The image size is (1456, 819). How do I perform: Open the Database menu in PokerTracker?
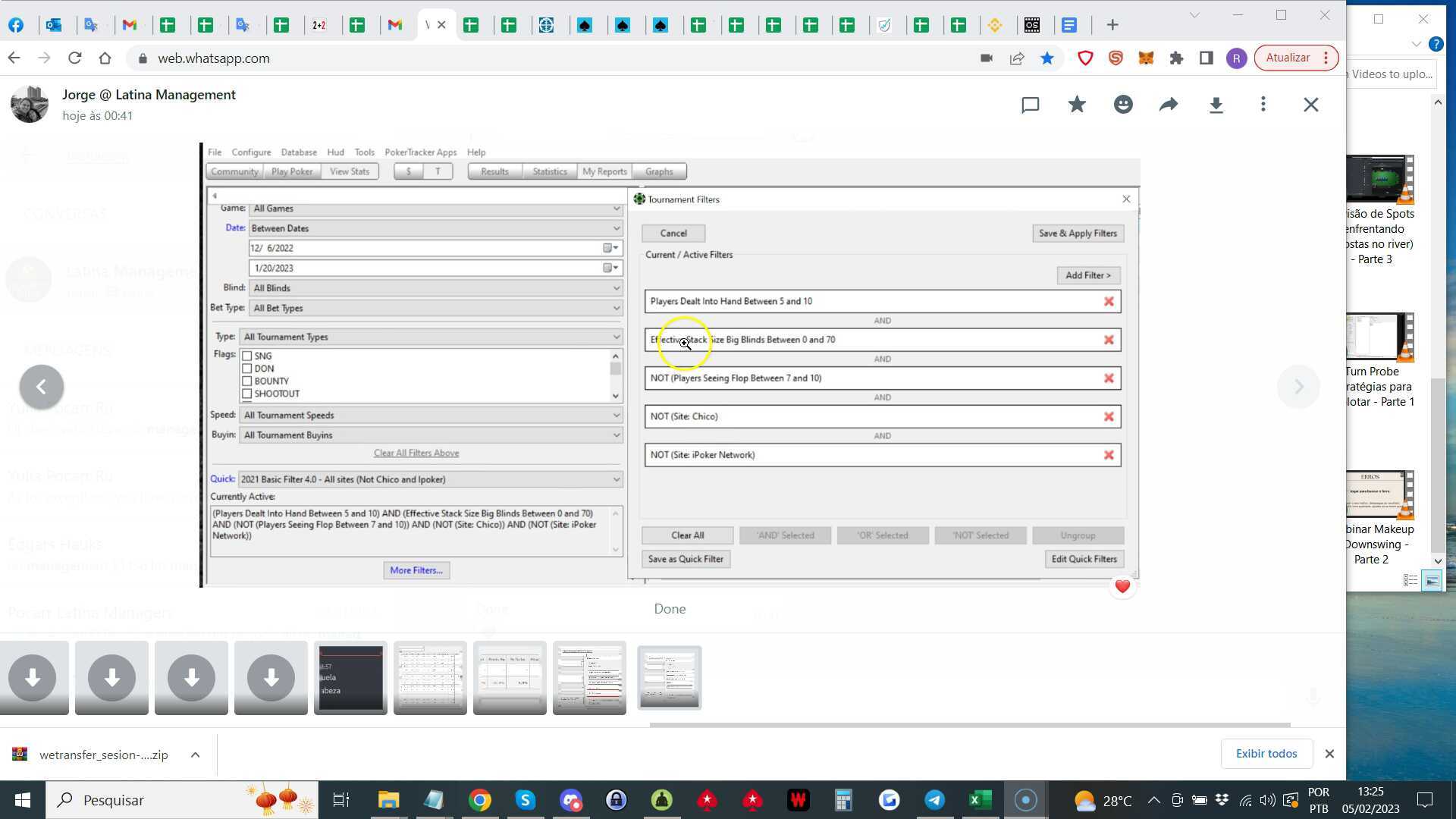point(298,152)
